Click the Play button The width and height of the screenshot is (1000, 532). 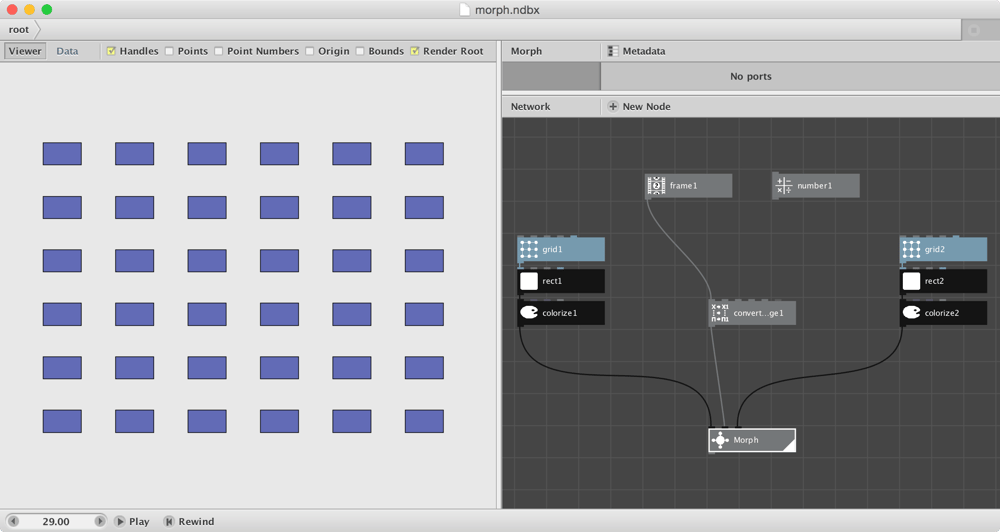pos(132,521)
